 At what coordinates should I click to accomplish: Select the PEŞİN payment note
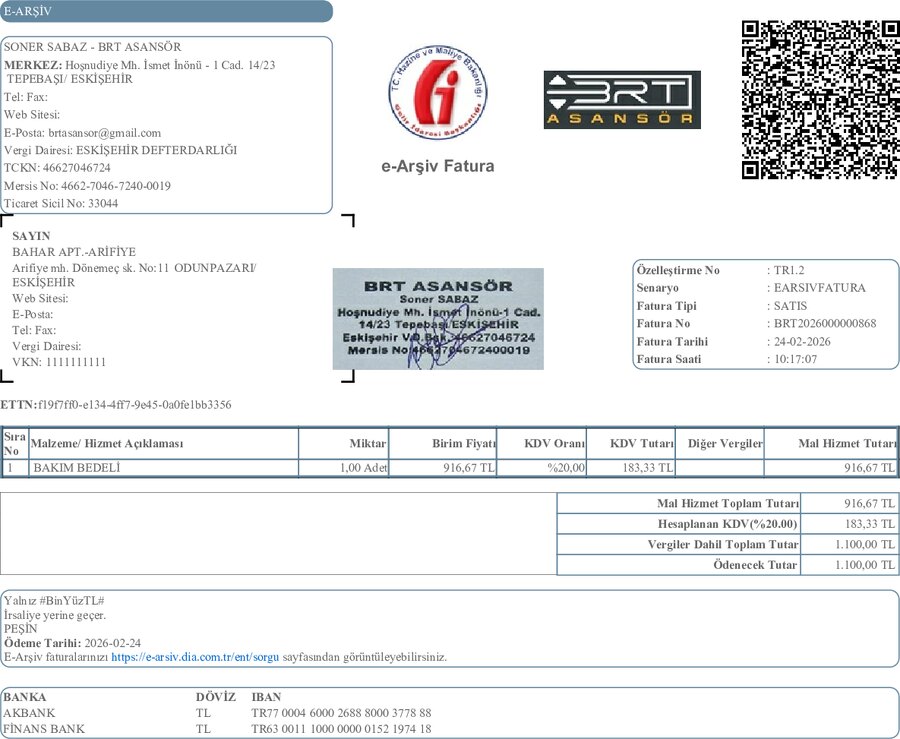(x=20, y=629)
